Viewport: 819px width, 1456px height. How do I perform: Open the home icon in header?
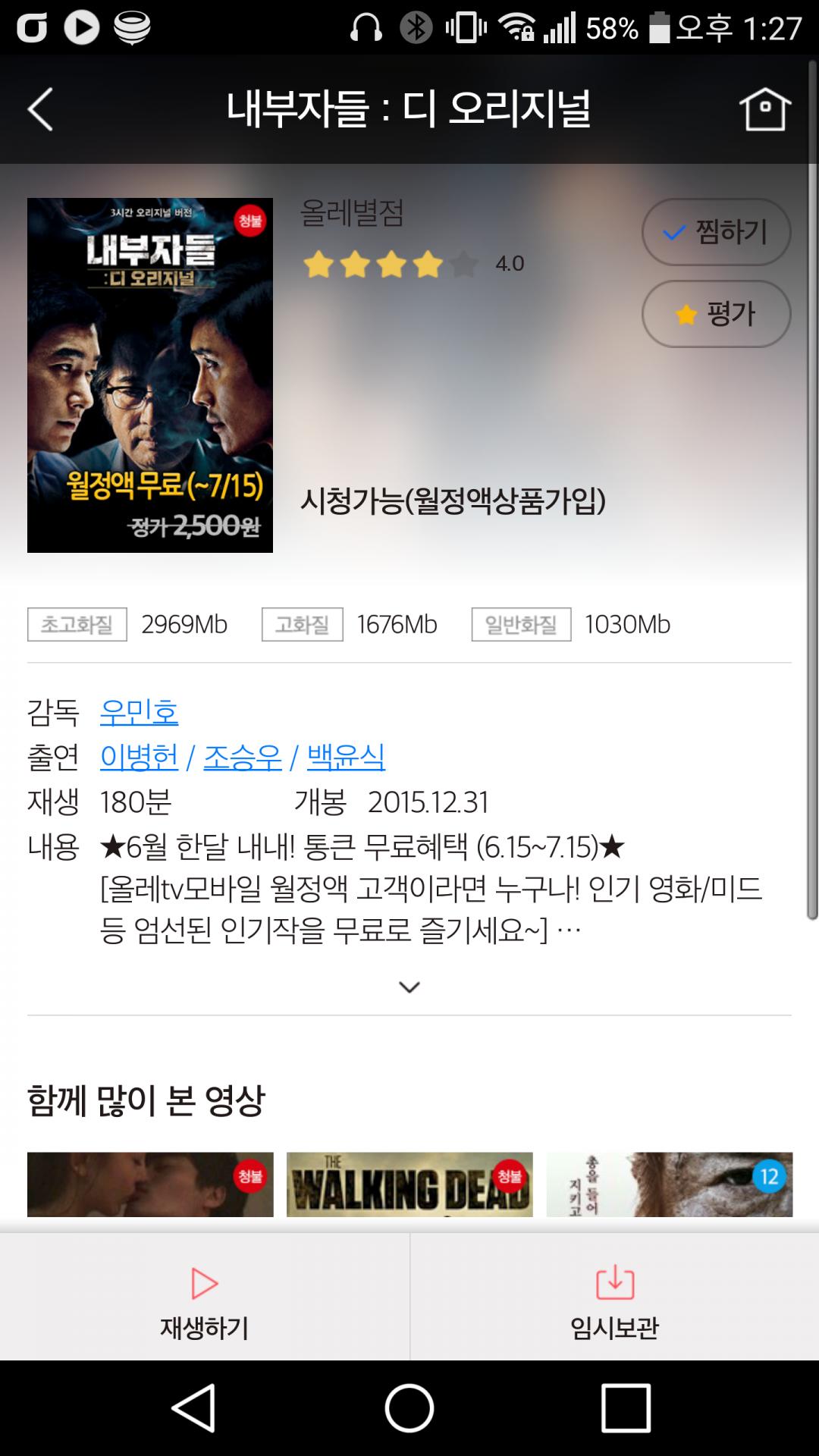[x=764, y=109]
